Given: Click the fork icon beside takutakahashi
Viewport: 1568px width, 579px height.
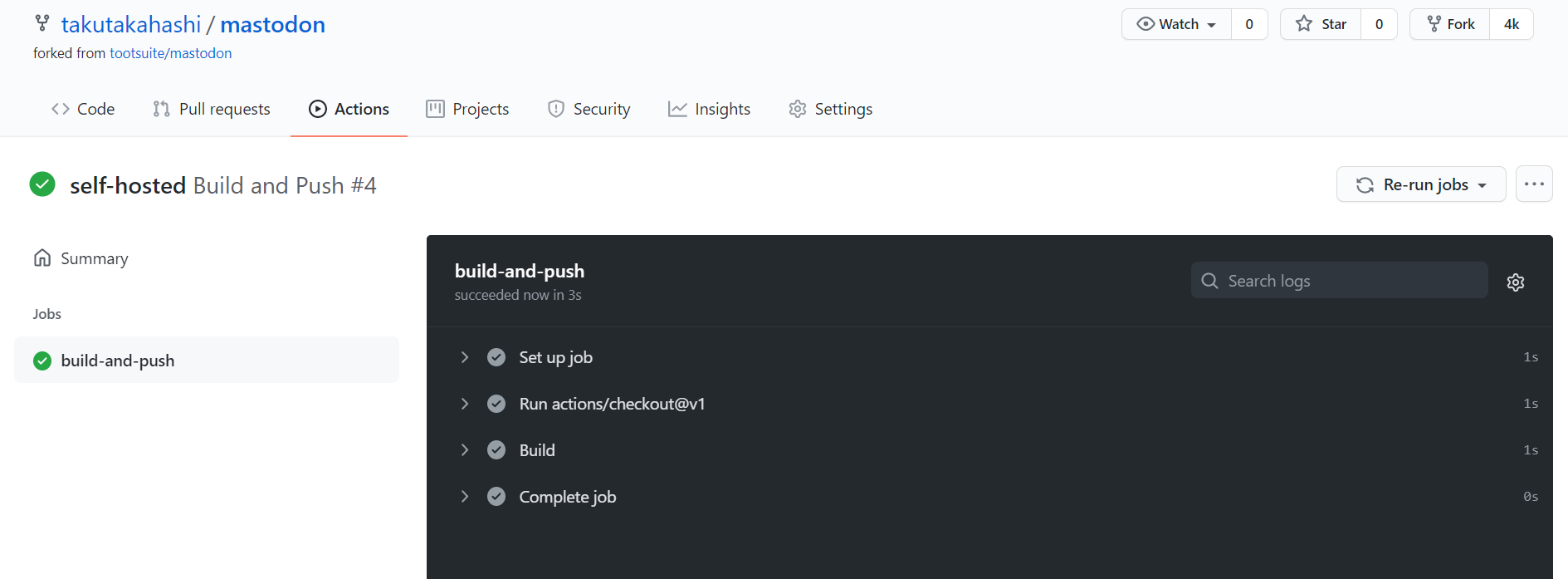Looking at the screenshot, I should coord(42,23).
